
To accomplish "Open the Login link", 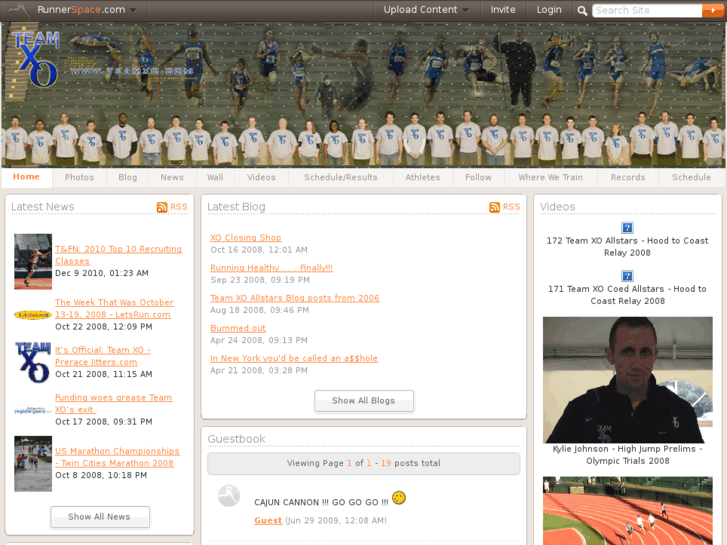I will pyautogui.click(x=548, y=10).
